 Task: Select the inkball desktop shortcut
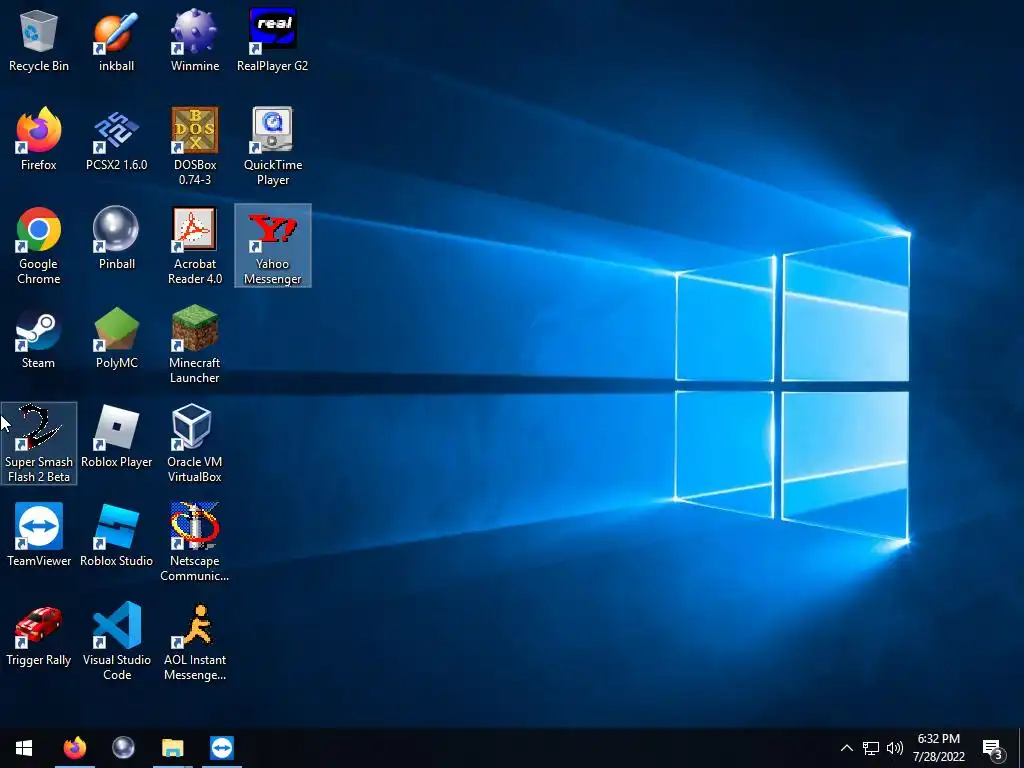point(116,40)
